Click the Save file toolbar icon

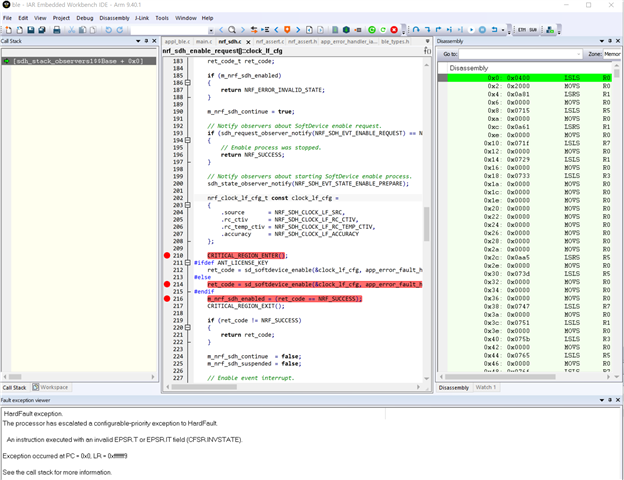coord(30,30)
